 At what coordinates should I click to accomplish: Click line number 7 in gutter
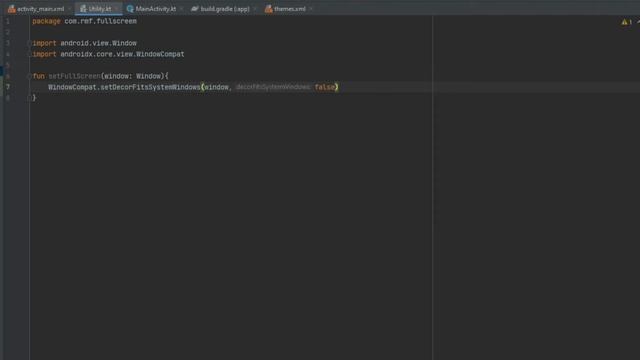pyautogui.click(x=8, y=87)
